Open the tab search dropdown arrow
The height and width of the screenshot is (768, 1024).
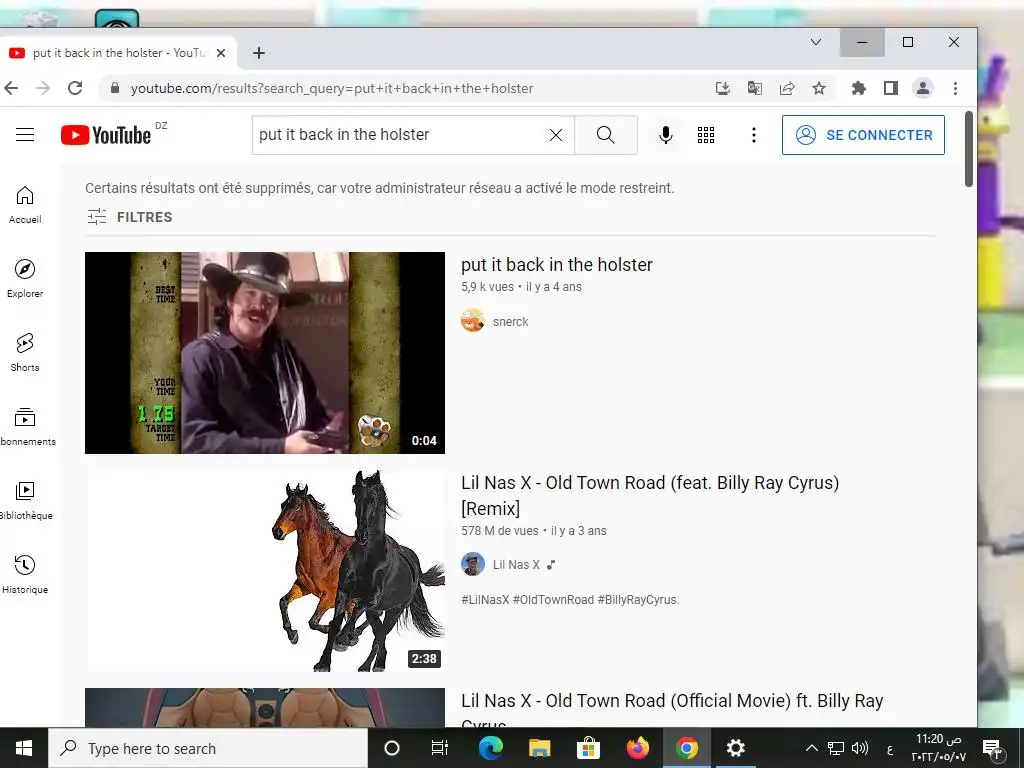click(816, 42)
